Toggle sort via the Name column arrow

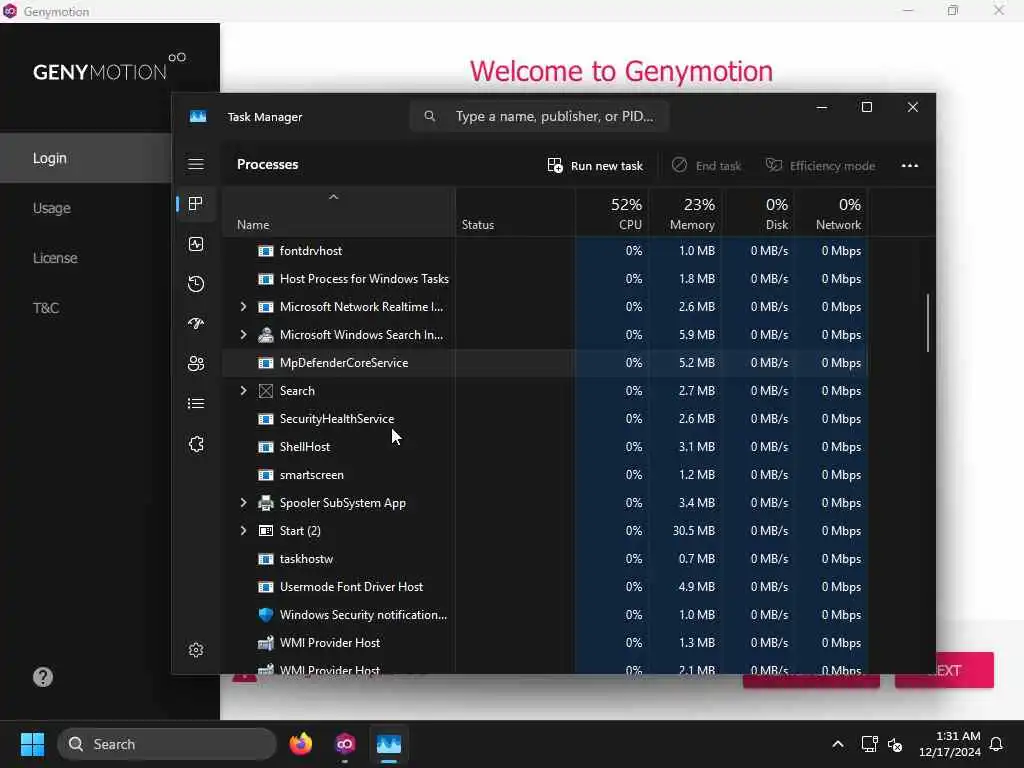(x=333, y=197)
